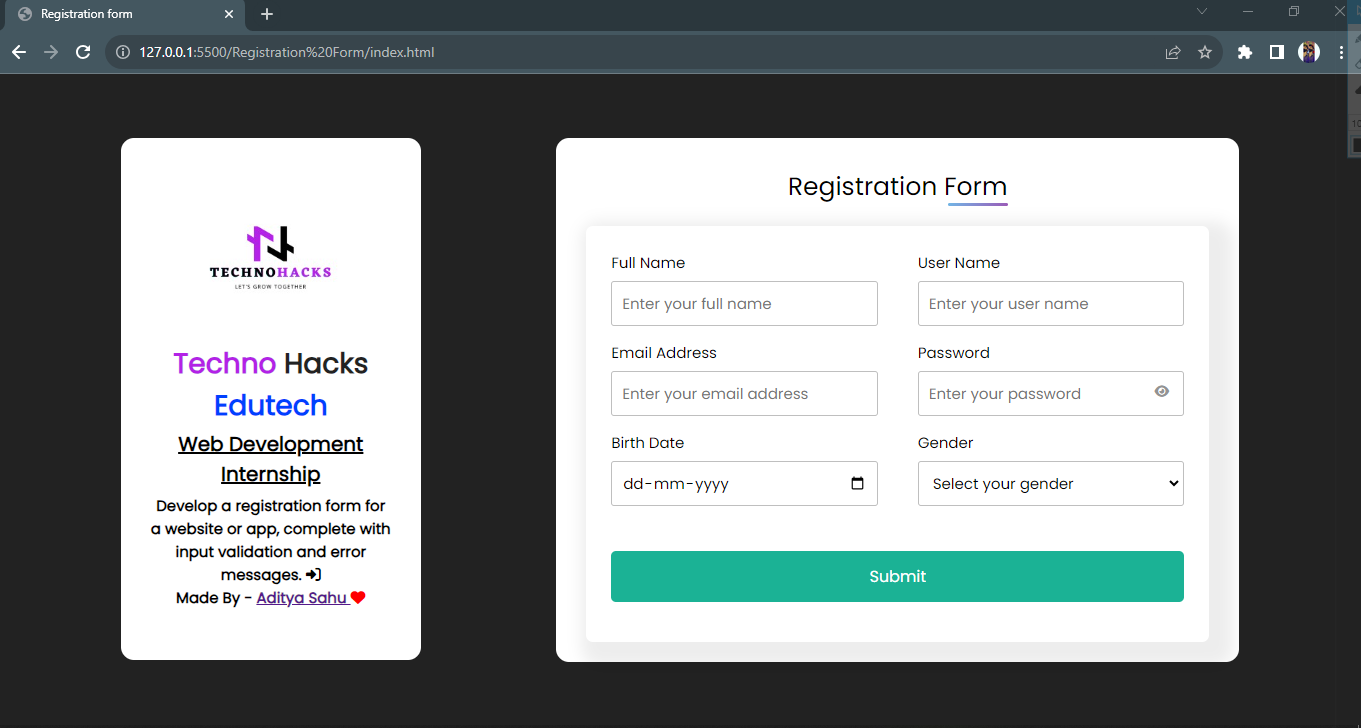Click the back navigation arrow
This screenshot has height=728, width=1361.
(x=19, y=52)
